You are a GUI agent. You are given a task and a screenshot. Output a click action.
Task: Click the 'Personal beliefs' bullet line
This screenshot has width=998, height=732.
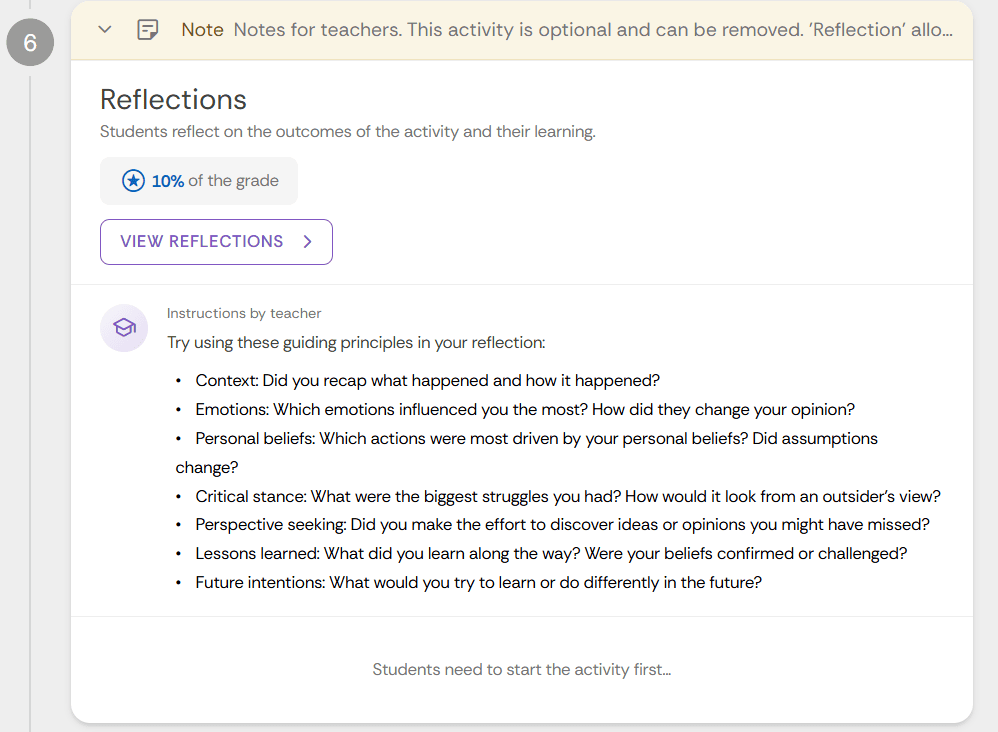pos(536,439)
